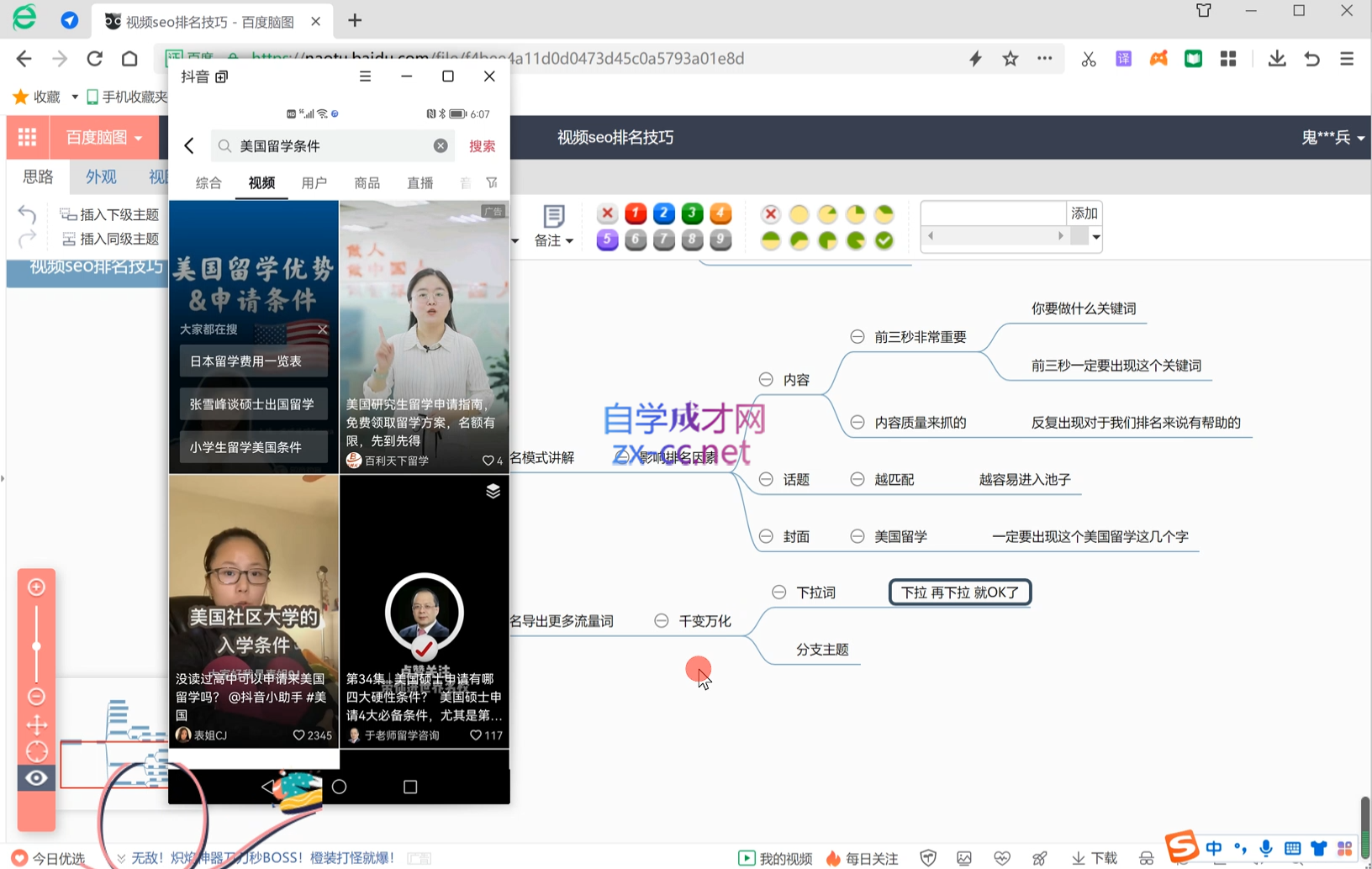This screenshot has height=869, width=1372.
Task: Open the user 鬼***兵 account dropdown
Action: 1332,137
